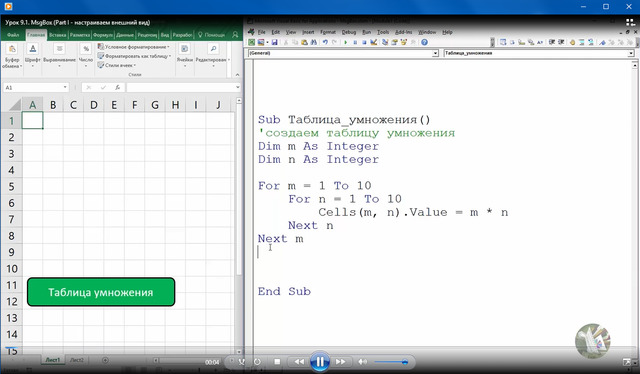Click the View Microsoft Excel icon in VBA toolbar

[251, 42]
